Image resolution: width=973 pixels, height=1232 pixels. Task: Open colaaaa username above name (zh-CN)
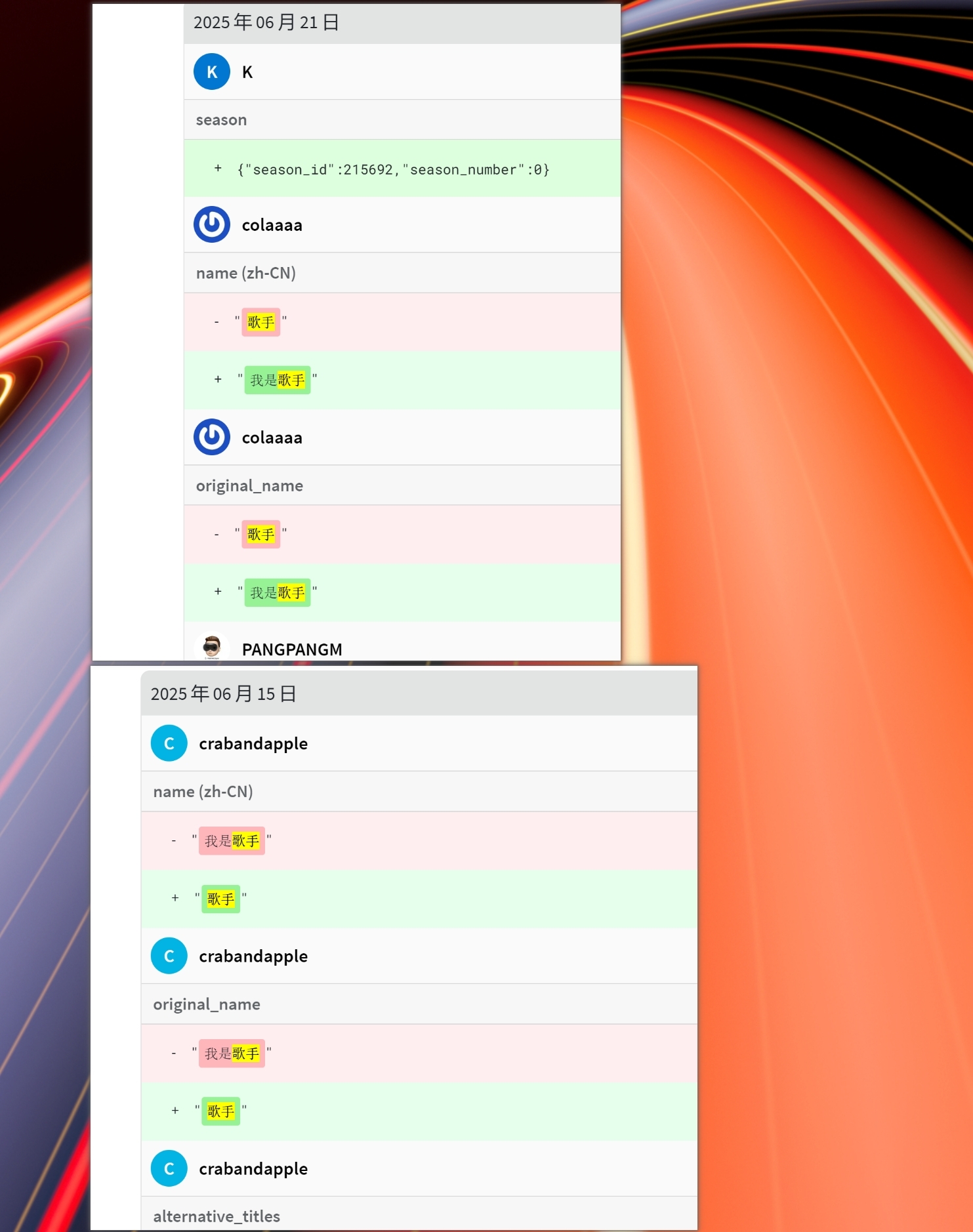tap(272, 225)
